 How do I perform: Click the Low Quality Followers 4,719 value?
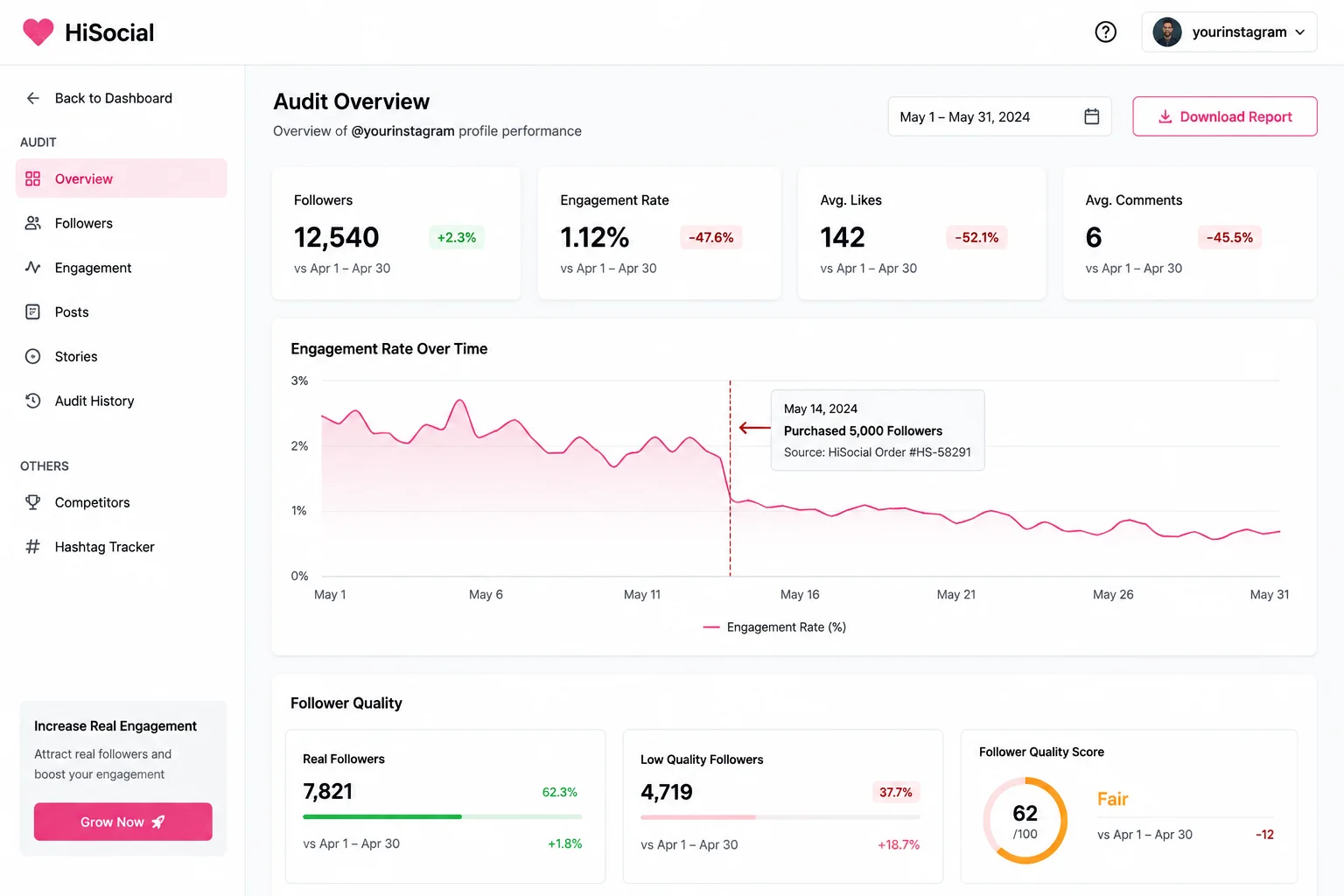pyautogui.click(x=667, y=792)
